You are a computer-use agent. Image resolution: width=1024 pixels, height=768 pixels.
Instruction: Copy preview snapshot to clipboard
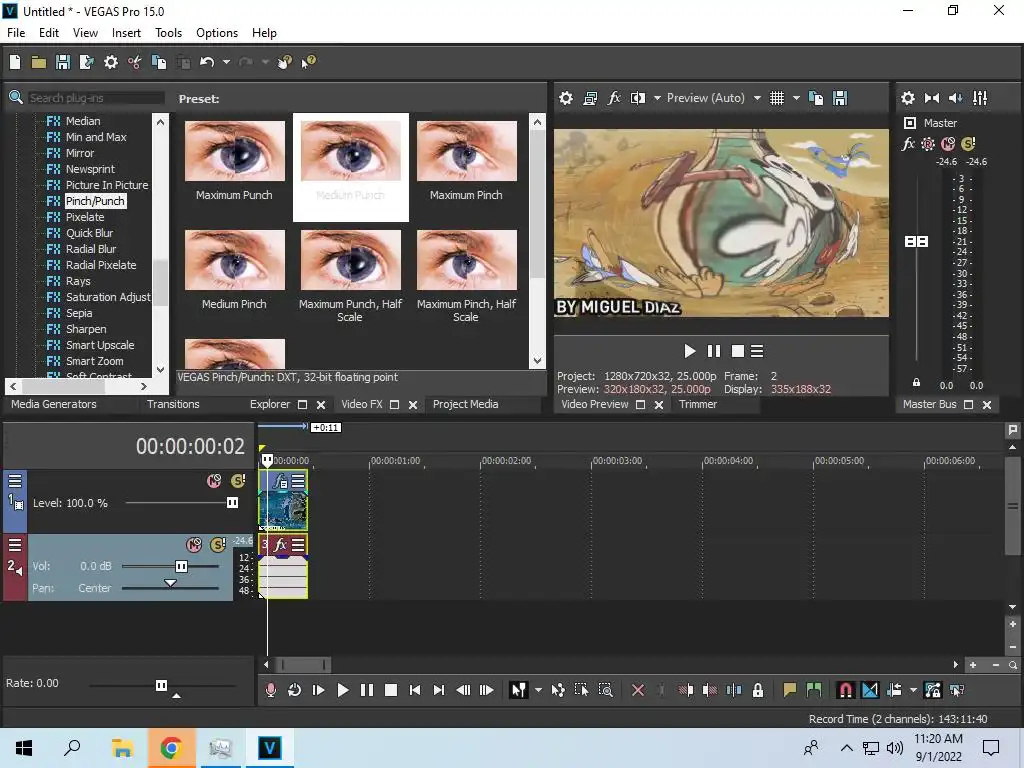tap(816, 98)
